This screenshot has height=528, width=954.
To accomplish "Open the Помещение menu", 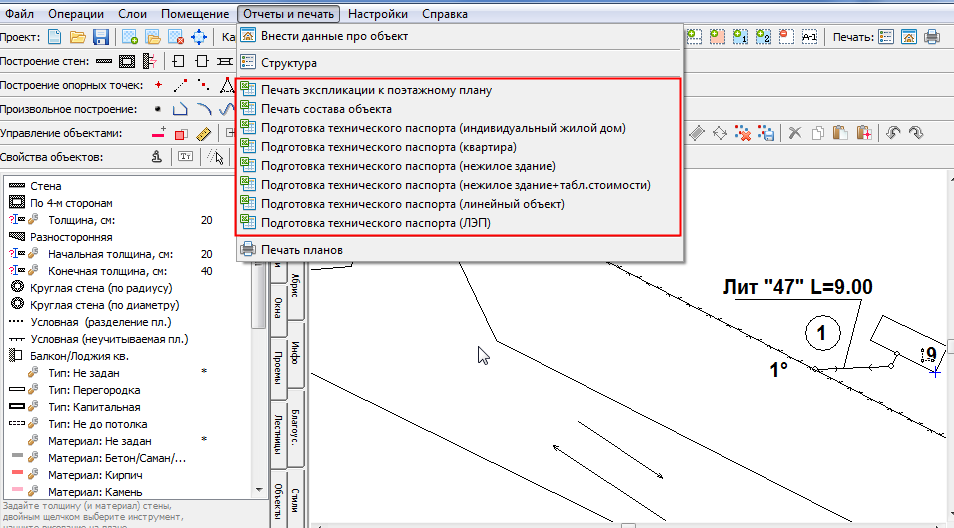I will (x=195, y=13).
